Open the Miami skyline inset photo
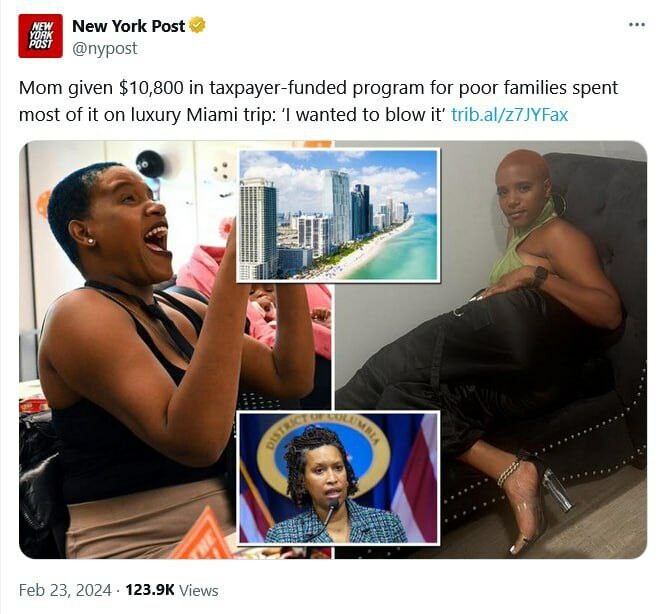 pos(338,215)
